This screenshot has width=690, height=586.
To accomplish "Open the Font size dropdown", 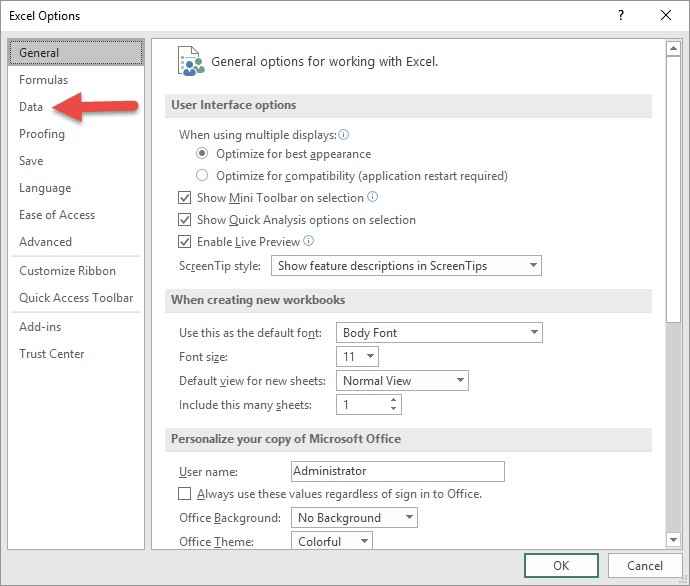I will 357,356.
